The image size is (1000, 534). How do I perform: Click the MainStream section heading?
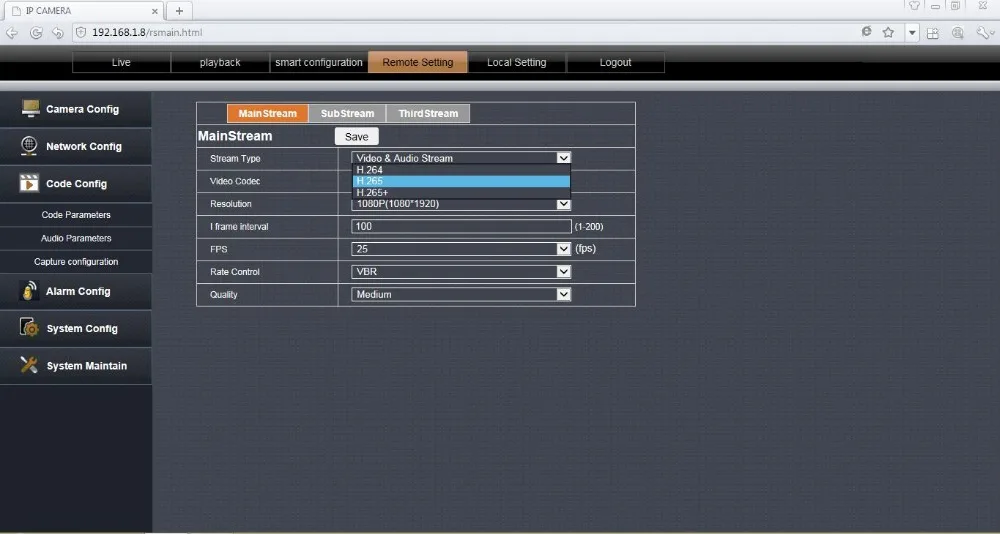[x=235, y=136]
